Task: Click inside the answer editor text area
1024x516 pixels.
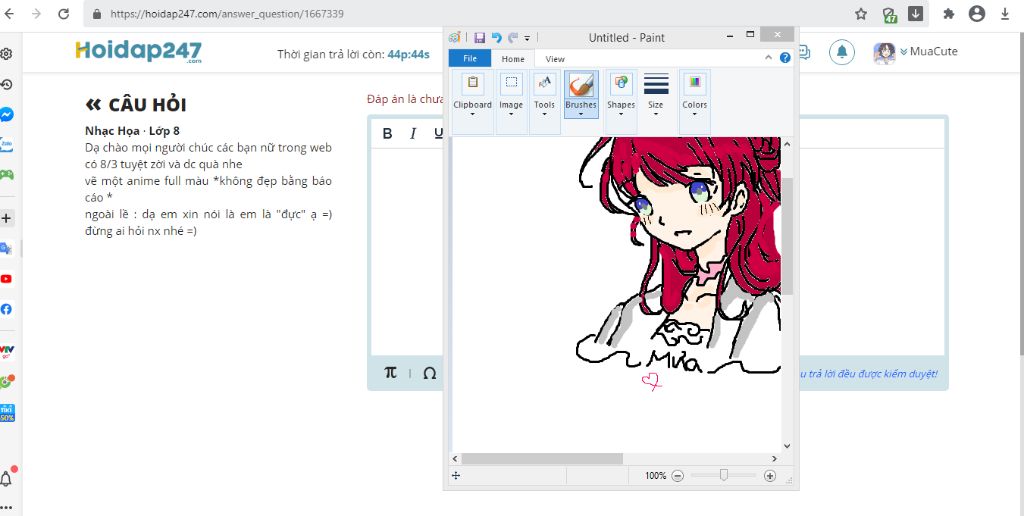Action: (x=407, y=251)
